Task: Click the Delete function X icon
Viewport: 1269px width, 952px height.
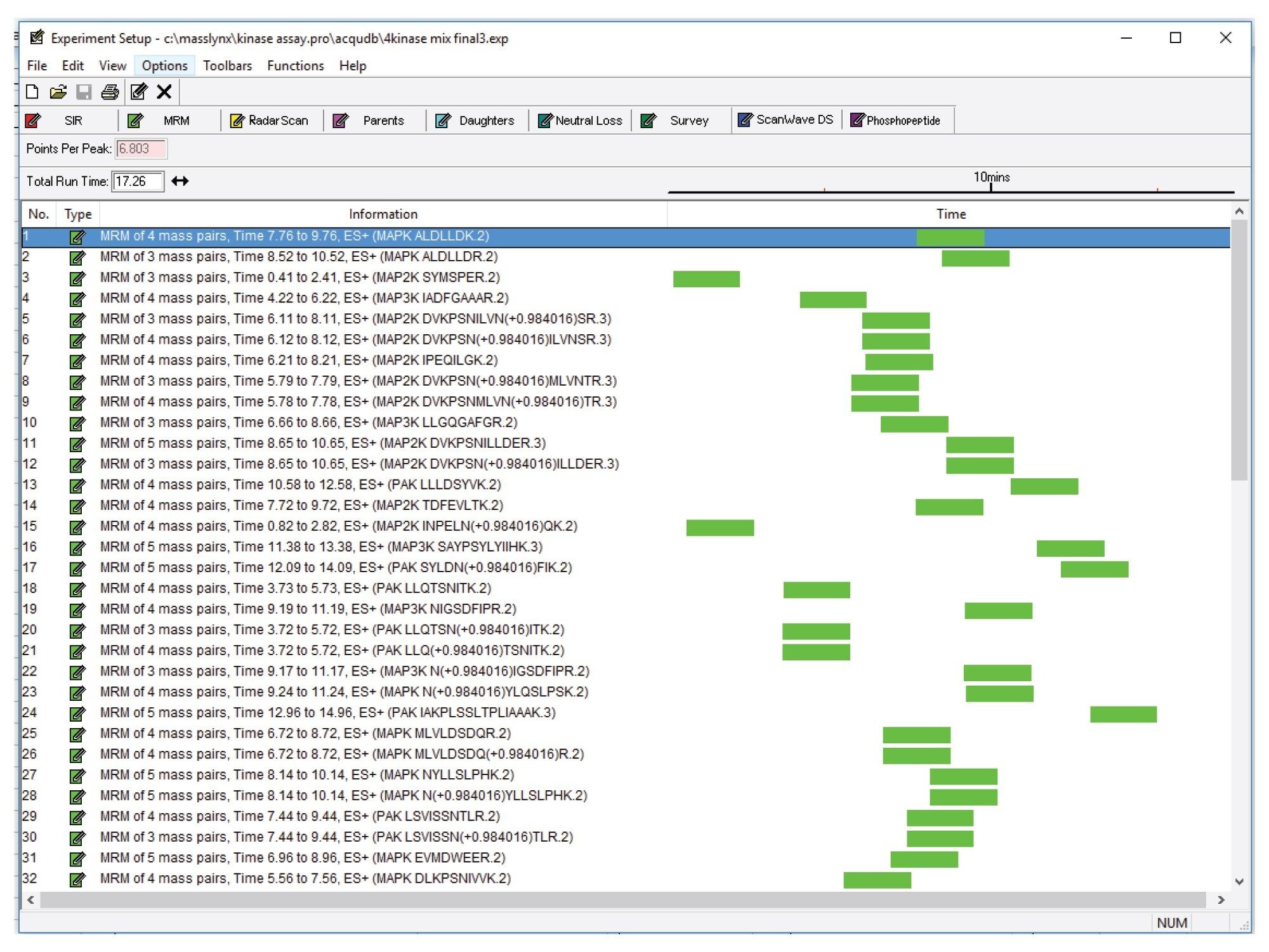Action: [164, 92]
